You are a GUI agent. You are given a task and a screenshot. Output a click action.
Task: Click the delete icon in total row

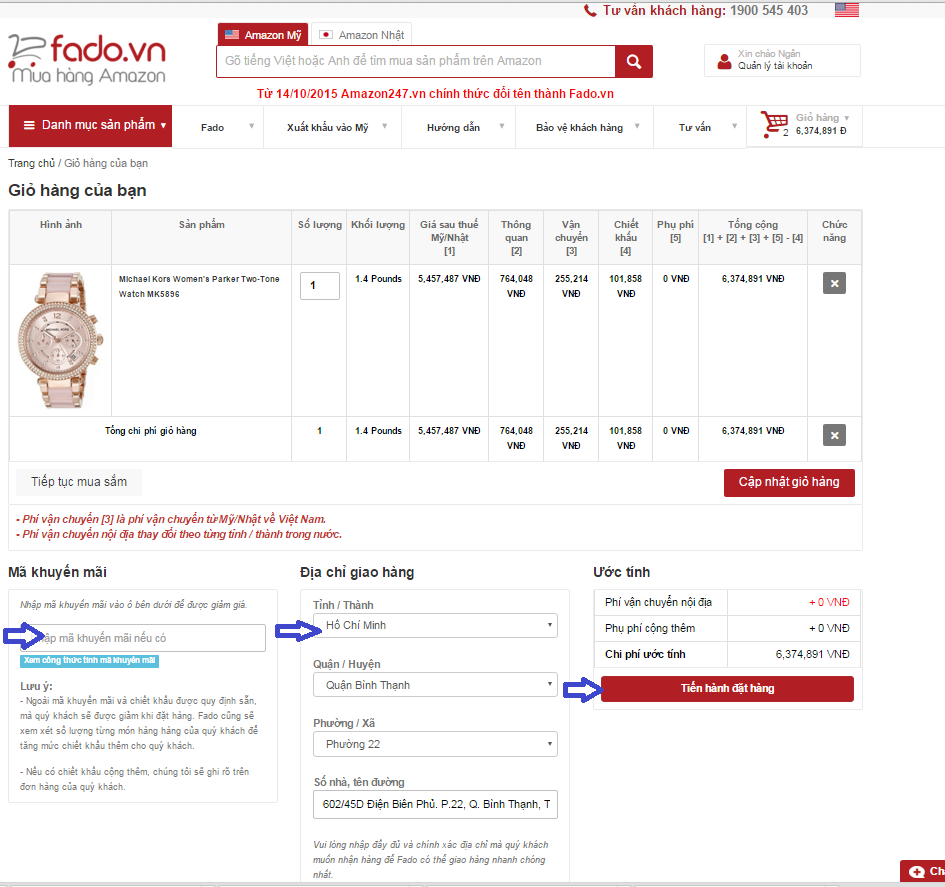point(834,435)
